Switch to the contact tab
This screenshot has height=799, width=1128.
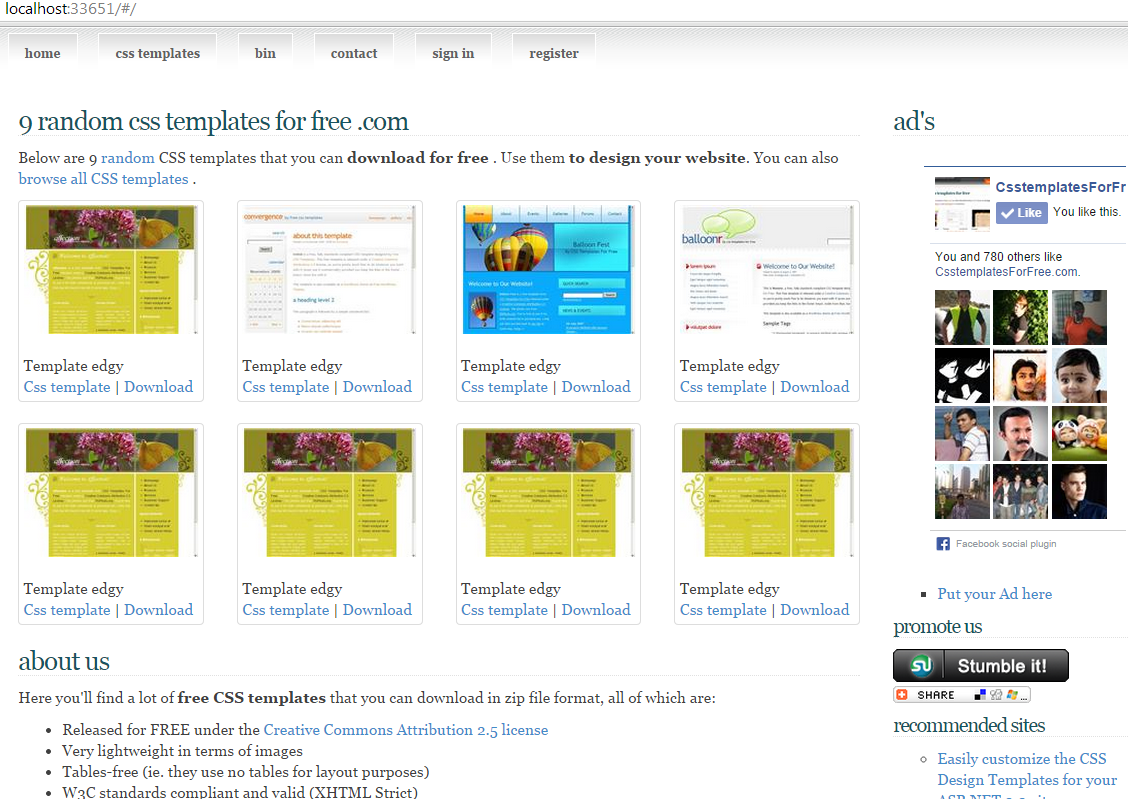(x=353, y=53)
